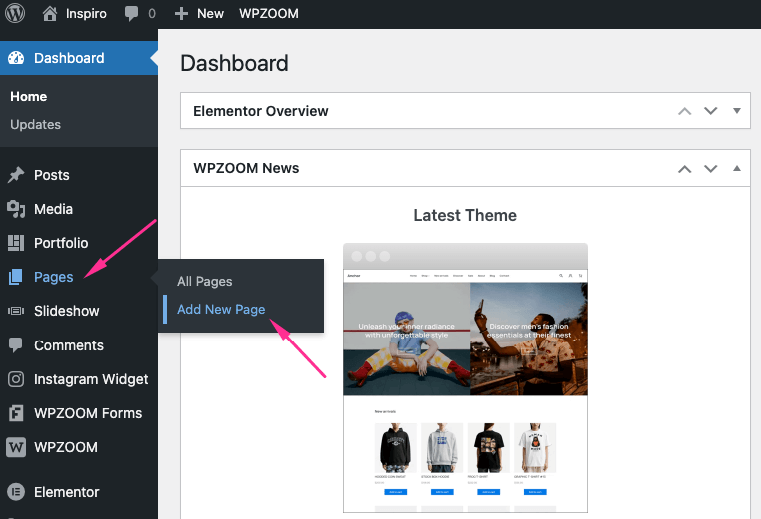Move WPZOOM News panel up
Viewport: 761px width, 519px height.
click(x=685, y=168)
